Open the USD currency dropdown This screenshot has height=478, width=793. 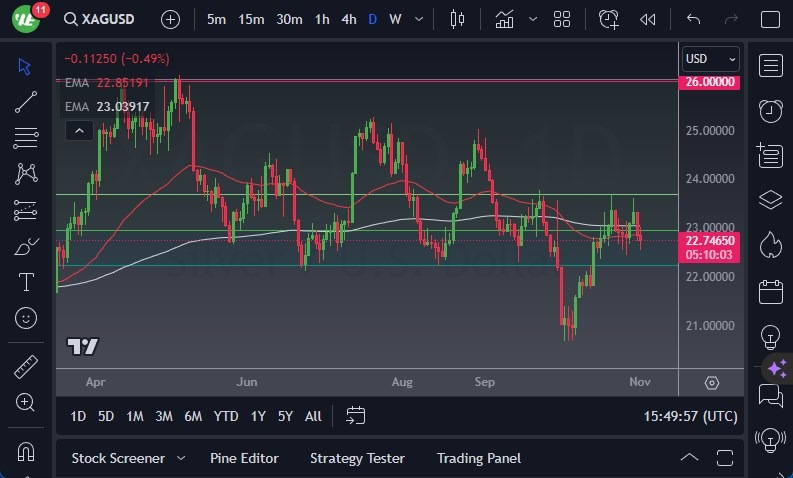pos(710,59)
